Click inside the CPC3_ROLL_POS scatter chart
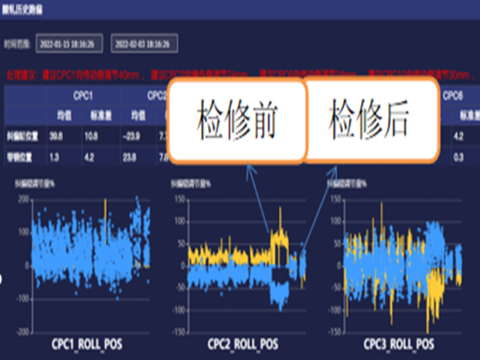This screenshot has height=360, width=480. click(x=403, y=266)
